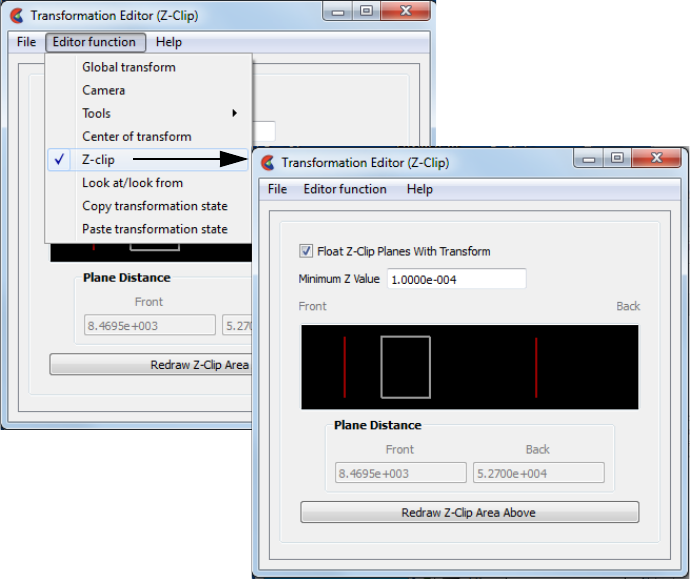
Task: Maximize the front Transformation Editor window
Action: 617,158
